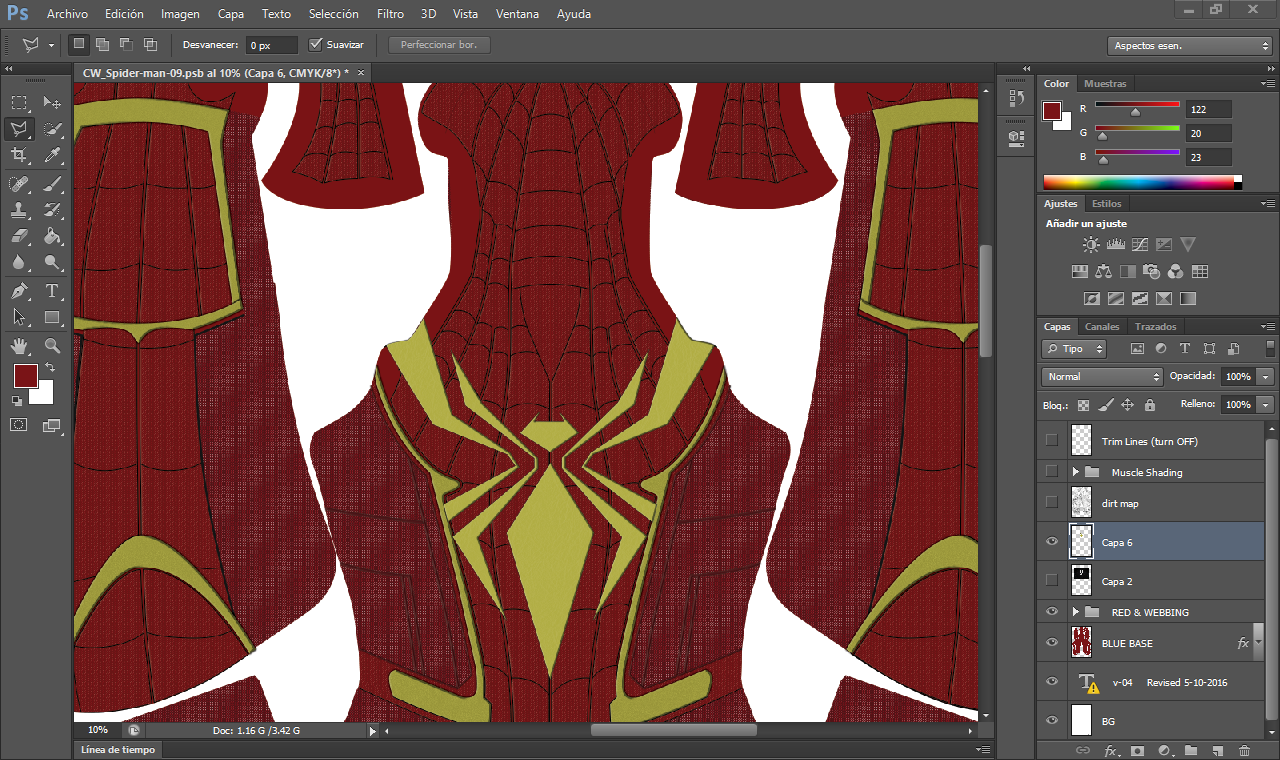Show the Muscle Shading group

[x=1051, y=471]
